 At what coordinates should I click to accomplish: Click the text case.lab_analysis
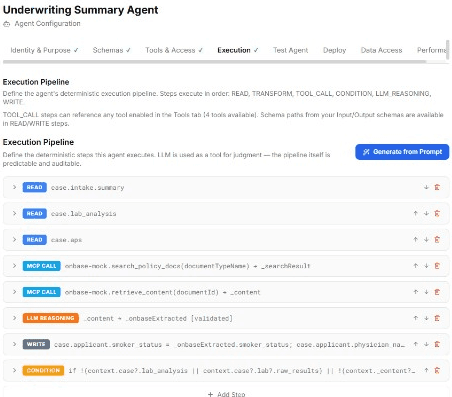click(x=83, y=214)
